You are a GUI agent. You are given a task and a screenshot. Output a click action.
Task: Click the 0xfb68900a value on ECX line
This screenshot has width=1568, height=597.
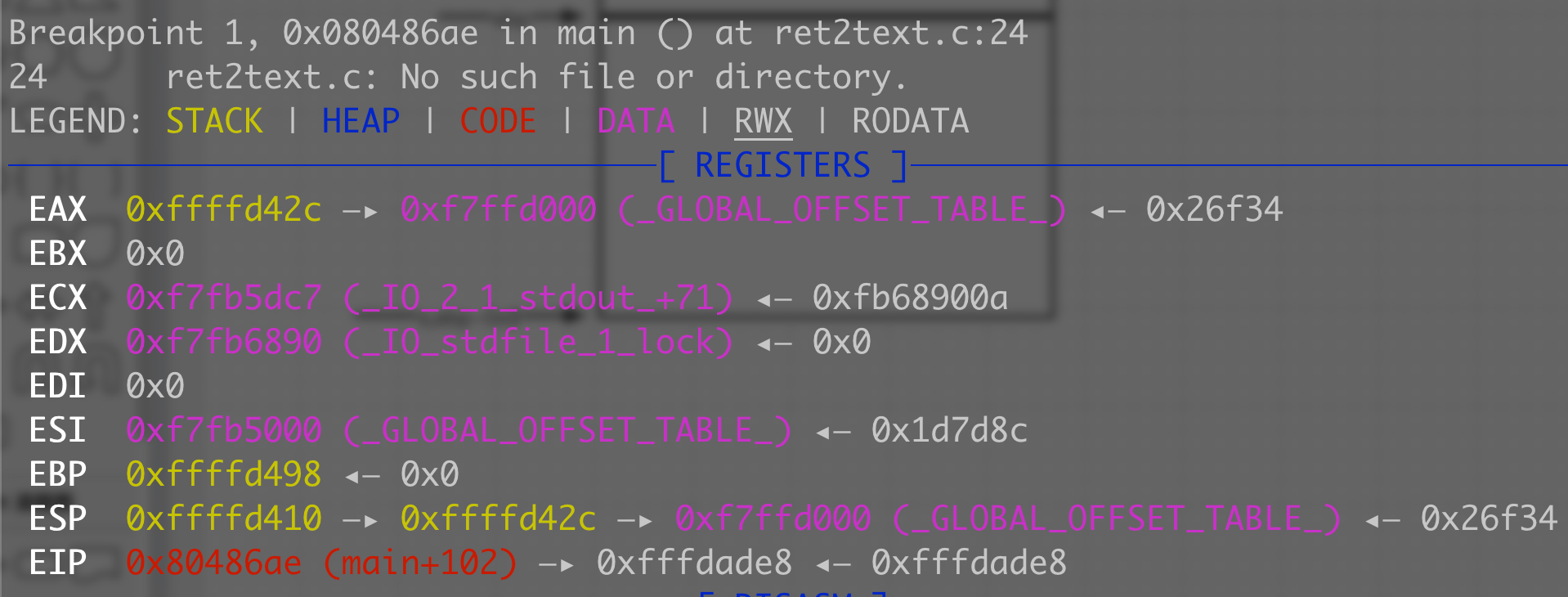[x=911, y=298]
